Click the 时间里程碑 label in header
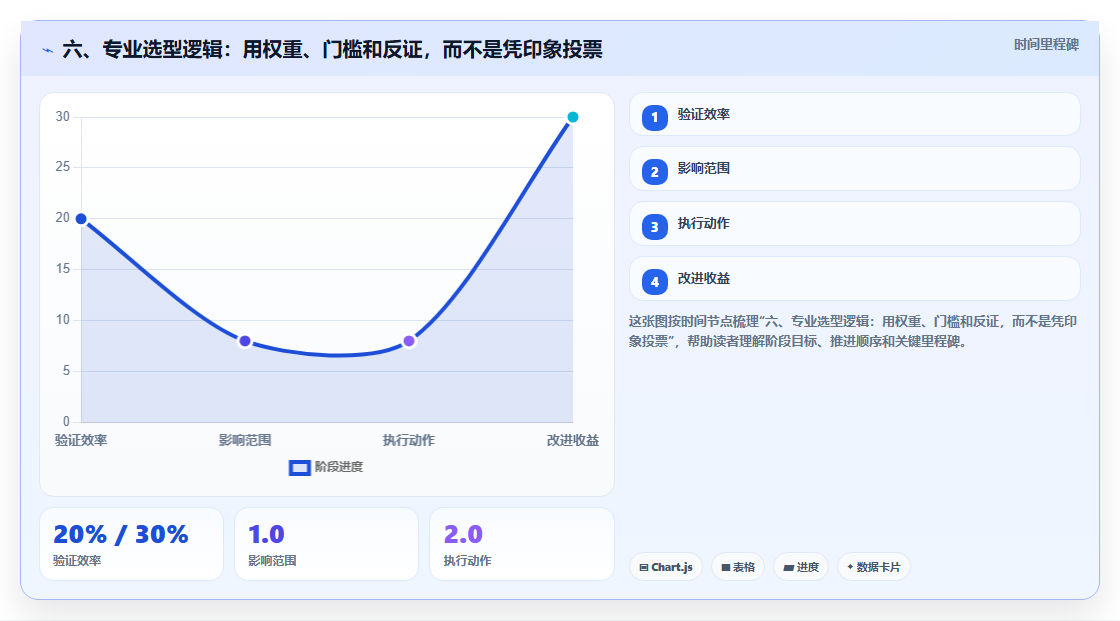The width and height of the screenshot is (1120, 621). click(1046, 44)
